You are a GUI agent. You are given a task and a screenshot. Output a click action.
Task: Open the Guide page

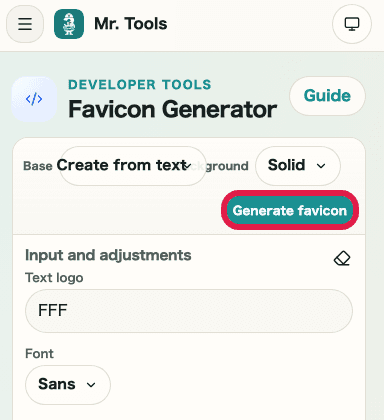tap(327, 96)
